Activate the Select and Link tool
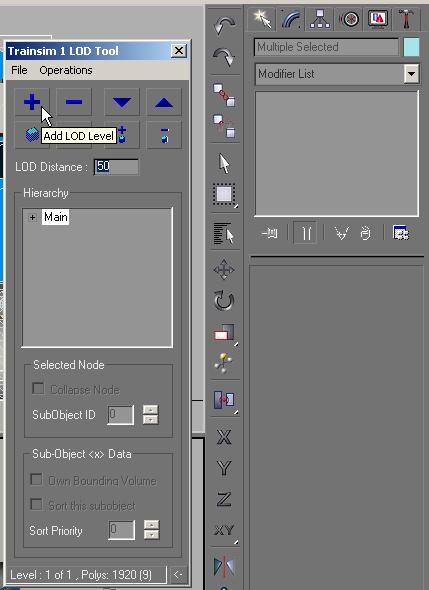Viewport: 429px width, 590px height. (224, 95)
